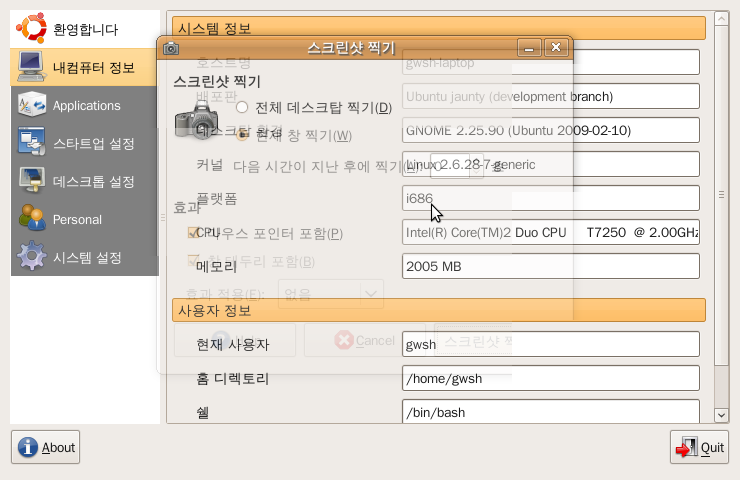
Task: Click the 커널 field with Linux 2.6.28-7-generic
Action: (x=551, y=164)
